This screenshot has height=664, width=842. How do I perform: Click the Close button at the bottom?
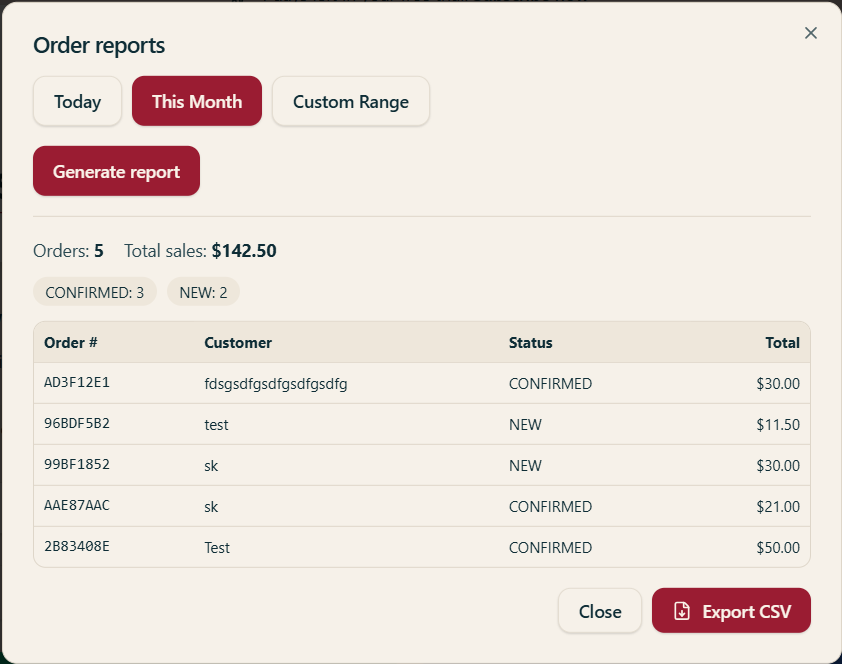tap(600, 611)
